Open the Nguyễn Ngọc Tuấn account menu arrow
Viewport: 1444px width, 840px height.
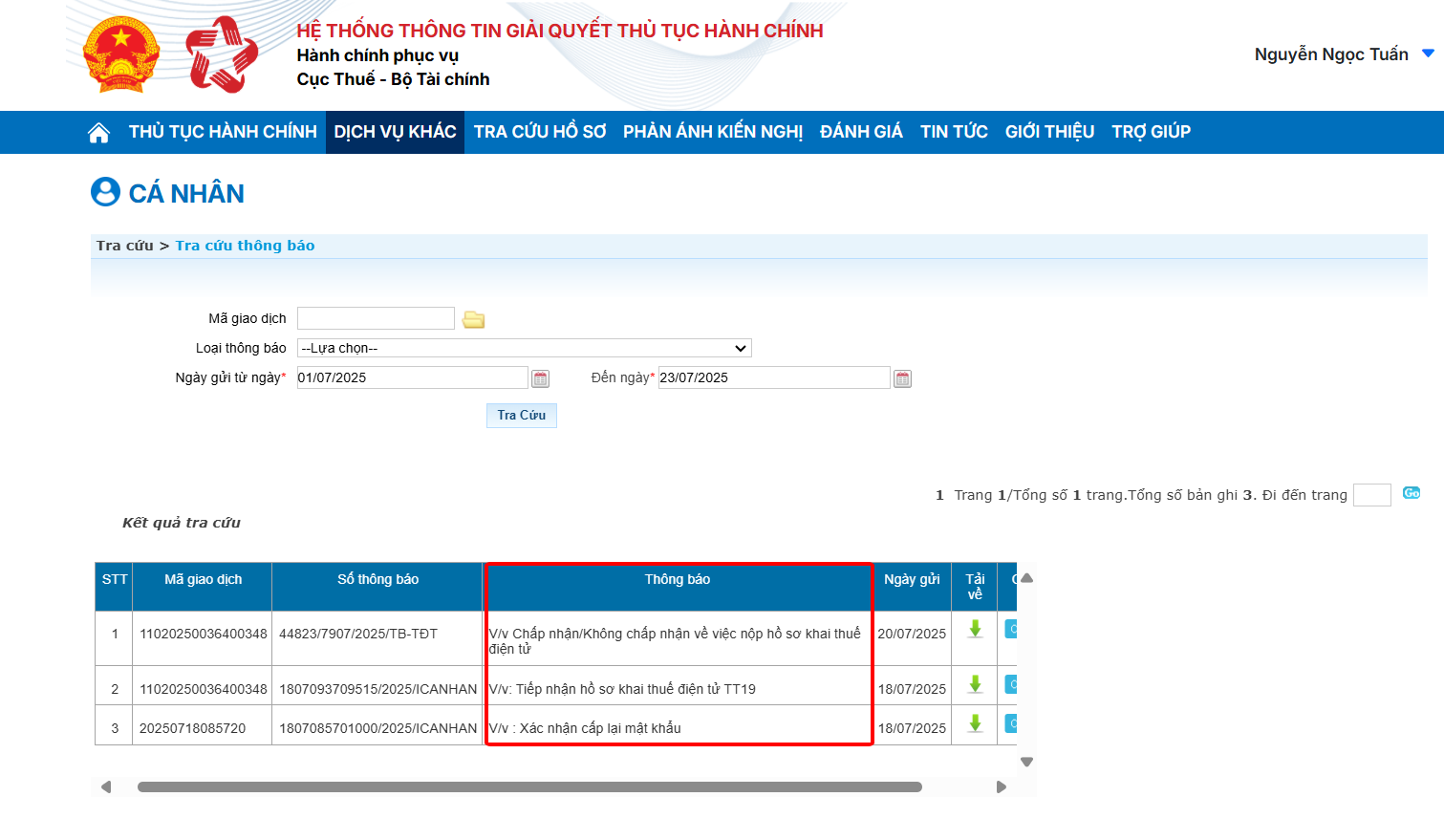1428,54
